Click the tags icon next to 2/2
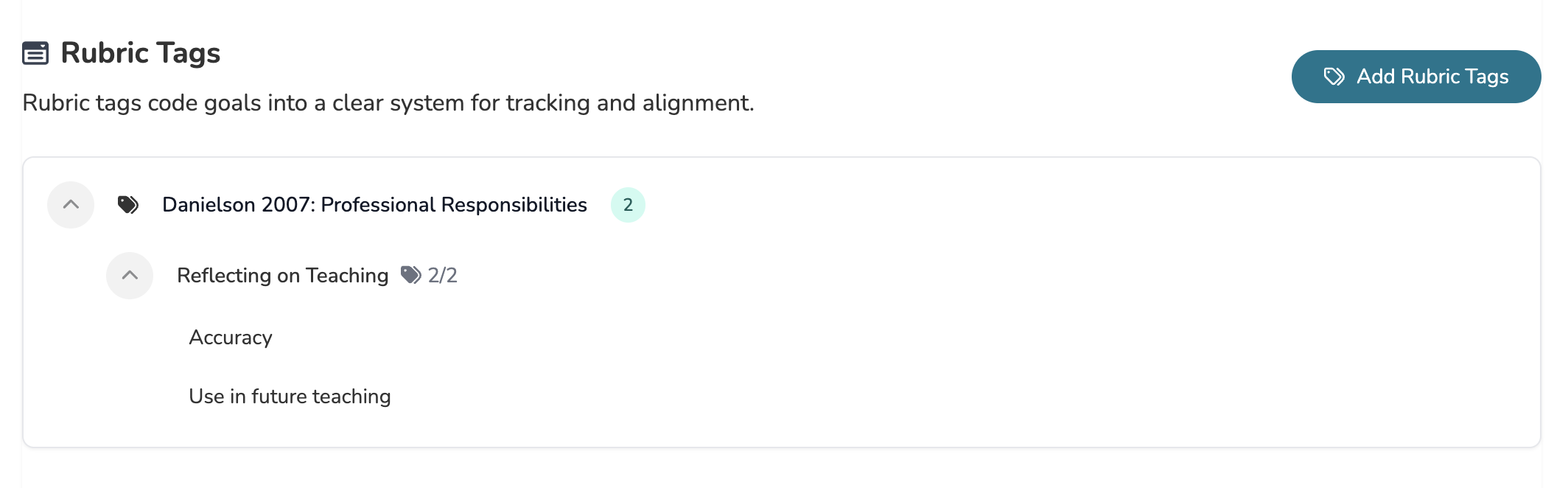 [410, 275]
